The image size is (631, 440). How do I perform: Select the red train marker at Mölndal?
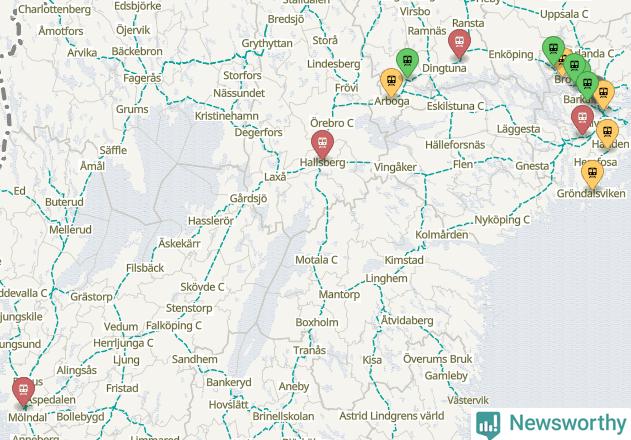[23, 391]
